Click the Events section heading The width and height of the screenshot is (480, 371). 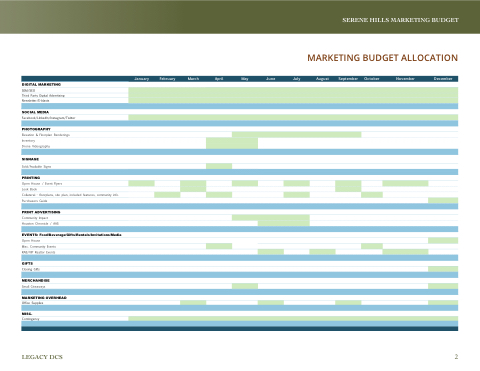(72, 235)
